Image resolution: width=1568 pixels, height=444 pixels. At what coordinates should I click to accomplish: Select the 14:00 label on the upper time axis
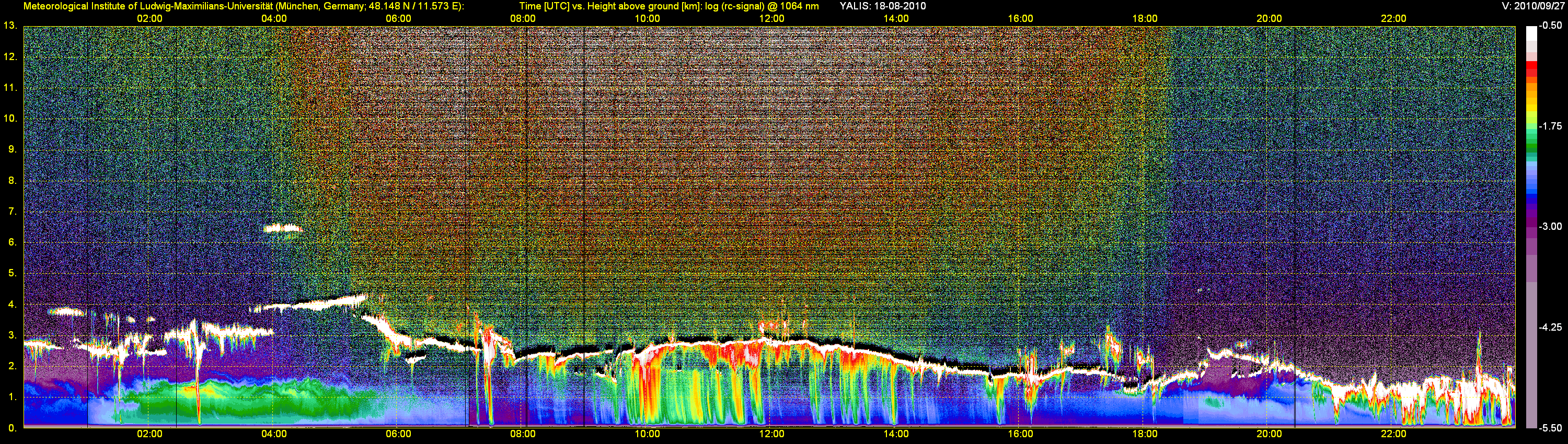(896, 19)
